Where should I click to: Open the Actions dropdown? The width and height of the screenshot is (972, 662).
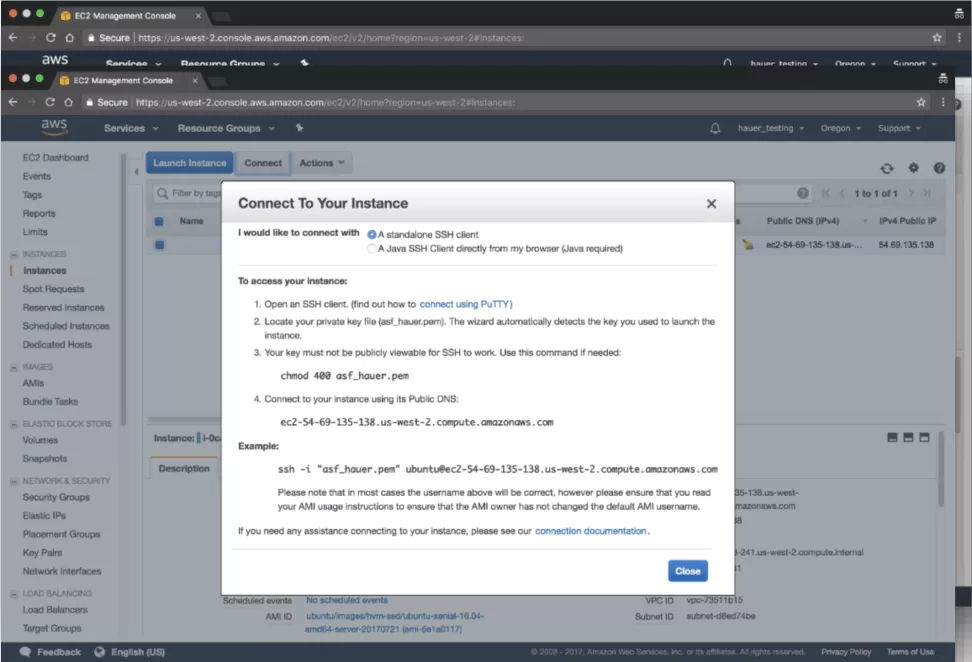pos(322,163)
